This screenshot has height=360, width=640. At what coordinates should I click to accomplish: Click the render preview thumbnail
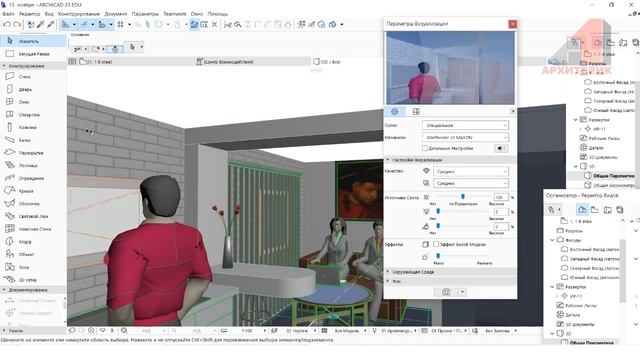450,68
